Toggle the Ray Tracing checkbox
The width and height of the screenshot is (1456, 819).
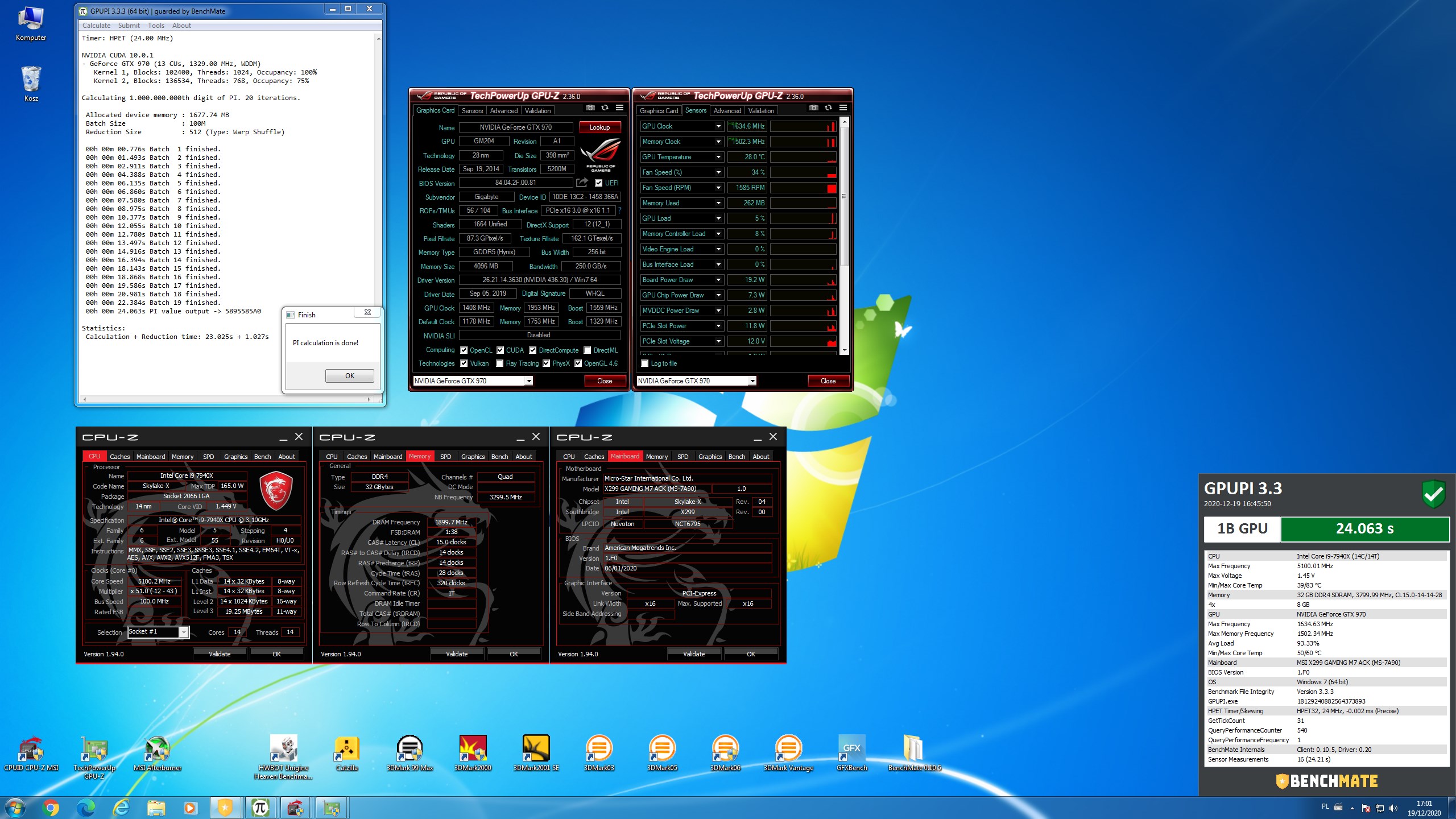pos(500,363)
